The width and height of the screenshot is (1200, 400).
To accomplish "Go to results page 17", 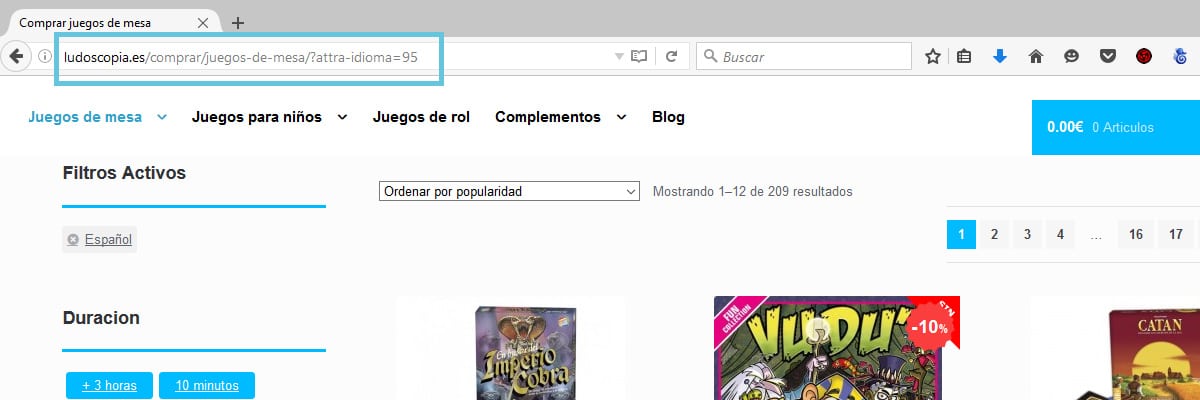I will click(1176, 235).
